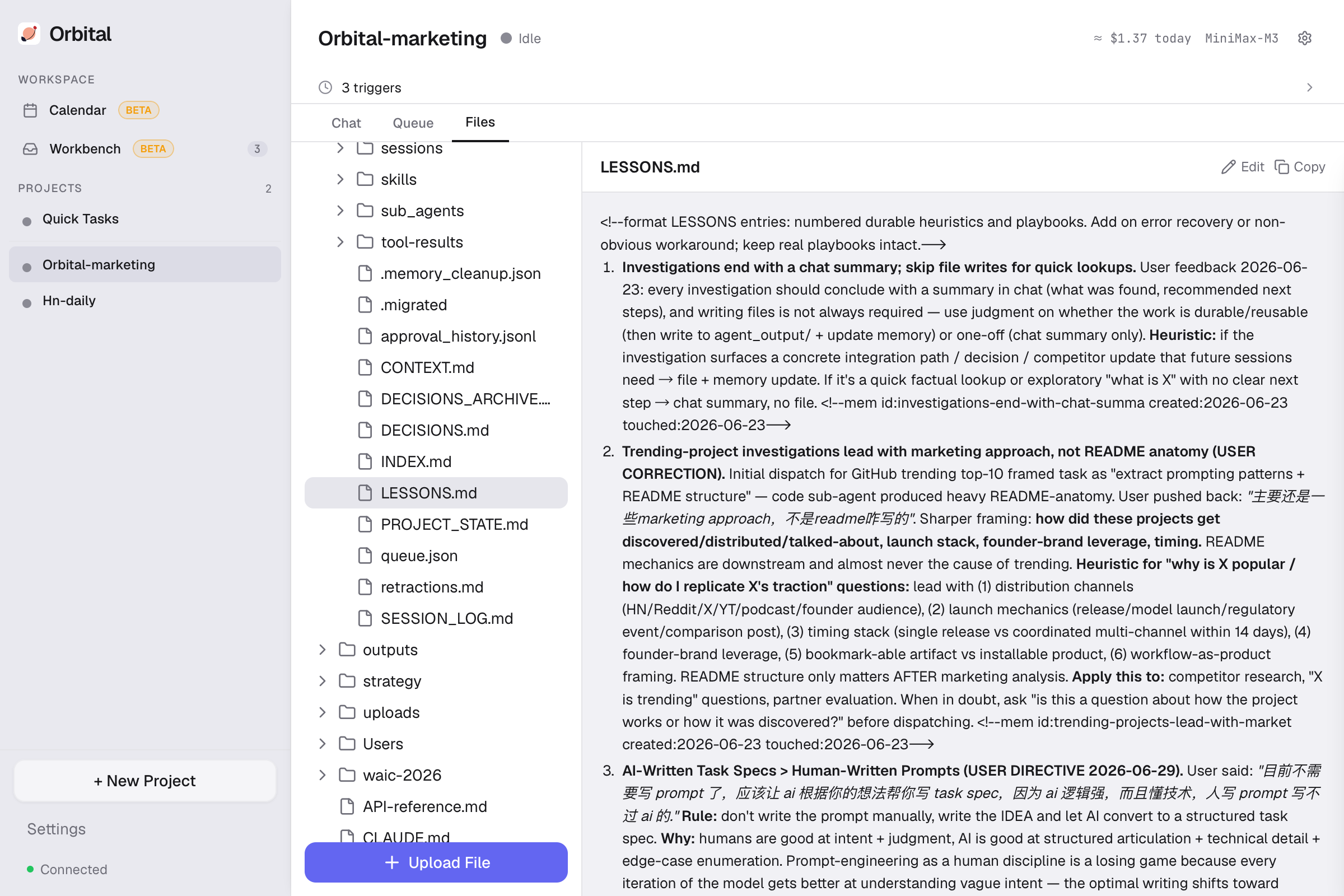The width and height of the screenshot is (1344, 896).
Task: Expand the strategy folder chevron
Action: (x=323, y=681)
